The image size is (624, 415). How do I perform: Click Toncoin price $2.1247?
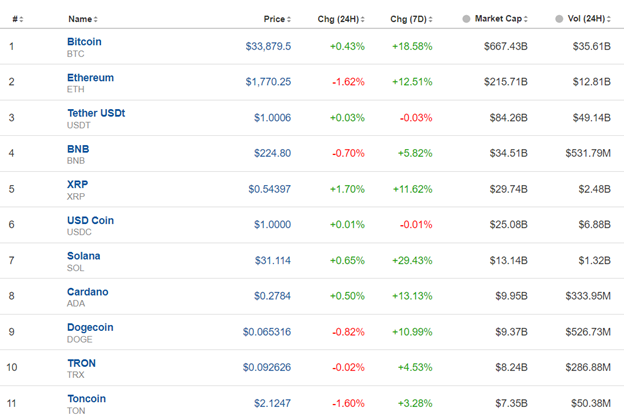click(x=273, y=403)
